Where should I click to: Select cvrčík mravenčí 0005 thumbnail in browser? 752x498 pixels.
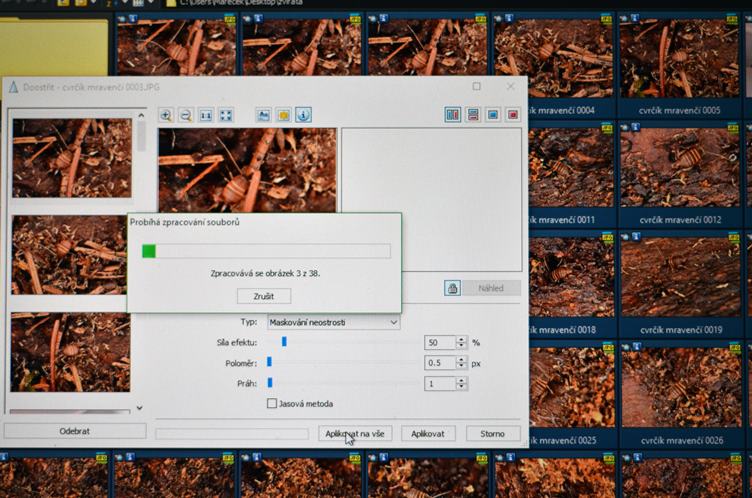(679, 59)
